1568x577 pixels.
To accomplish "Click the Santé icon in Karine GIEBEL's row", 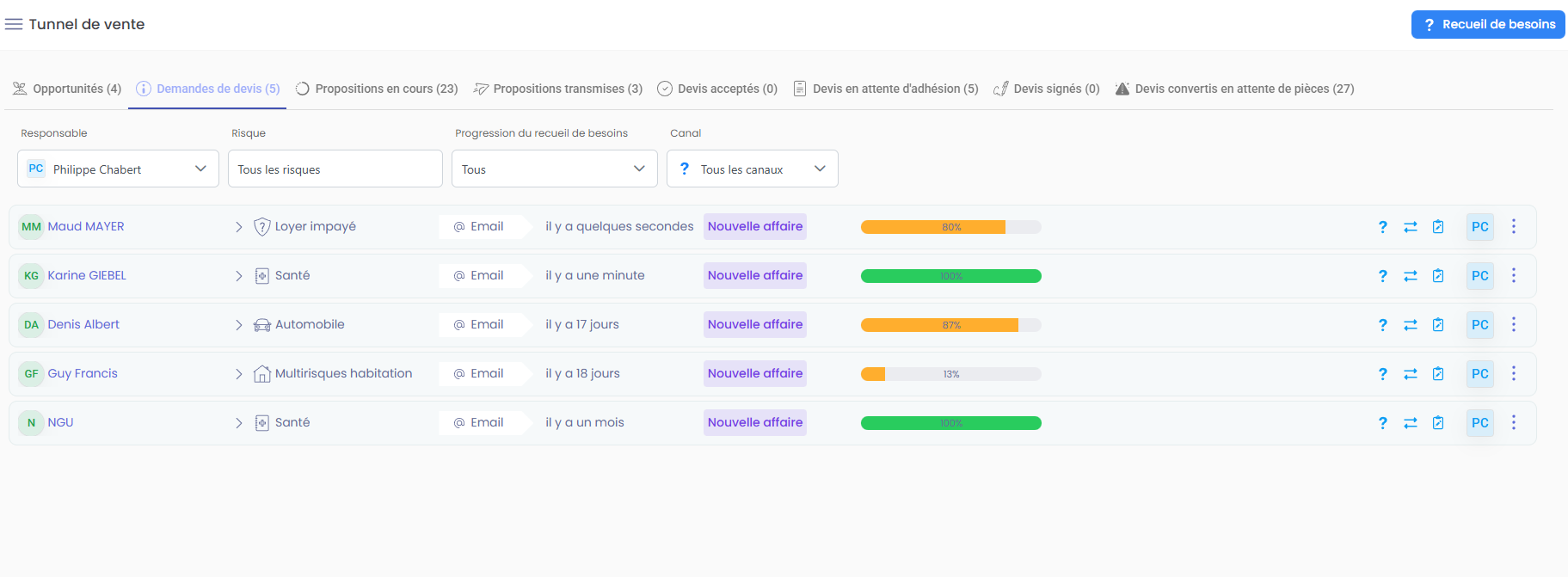I will [262, 276].
